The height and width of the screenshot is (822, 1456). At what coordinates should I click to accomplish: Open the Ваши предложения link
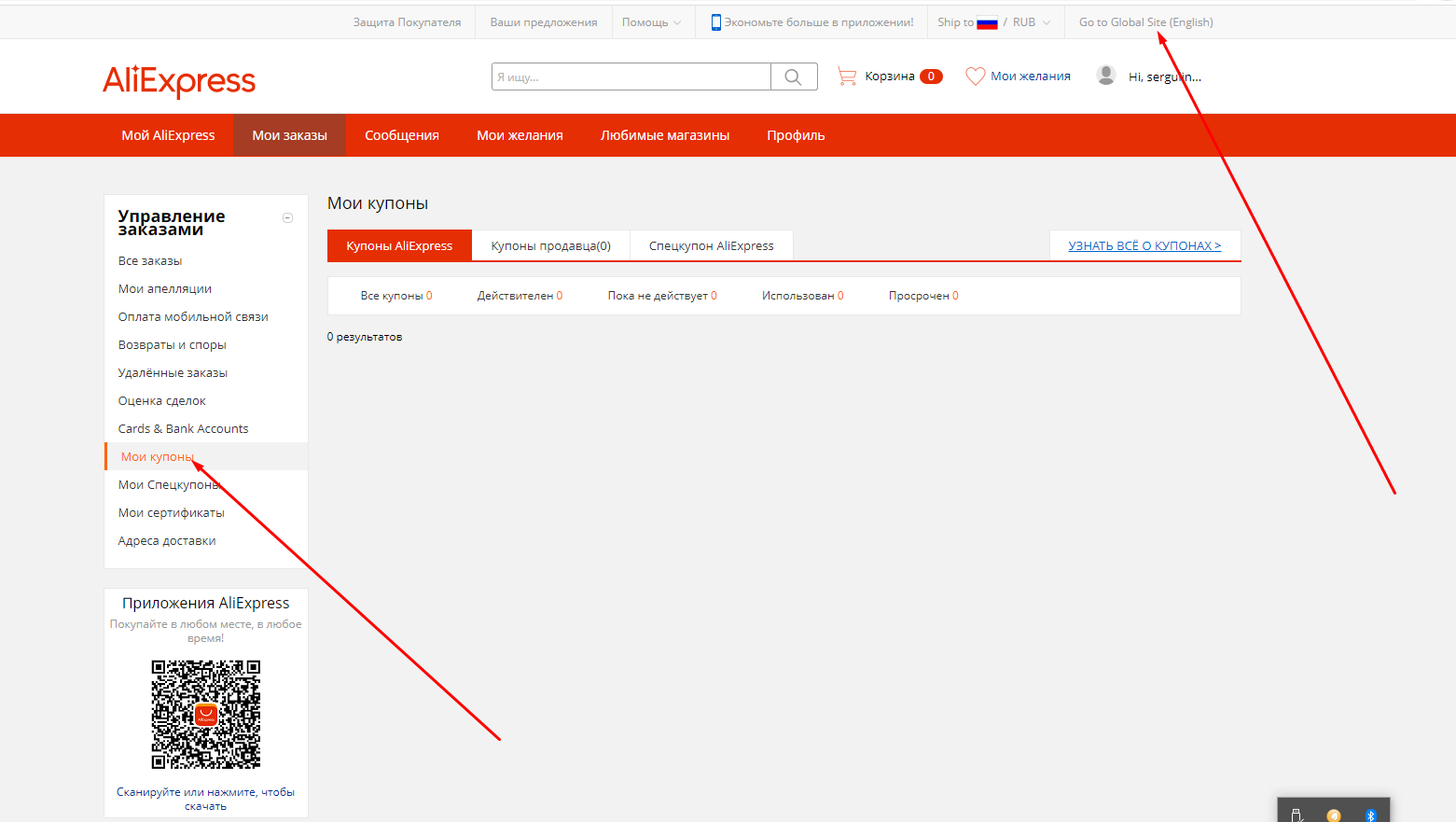click(x=544, y=22)
